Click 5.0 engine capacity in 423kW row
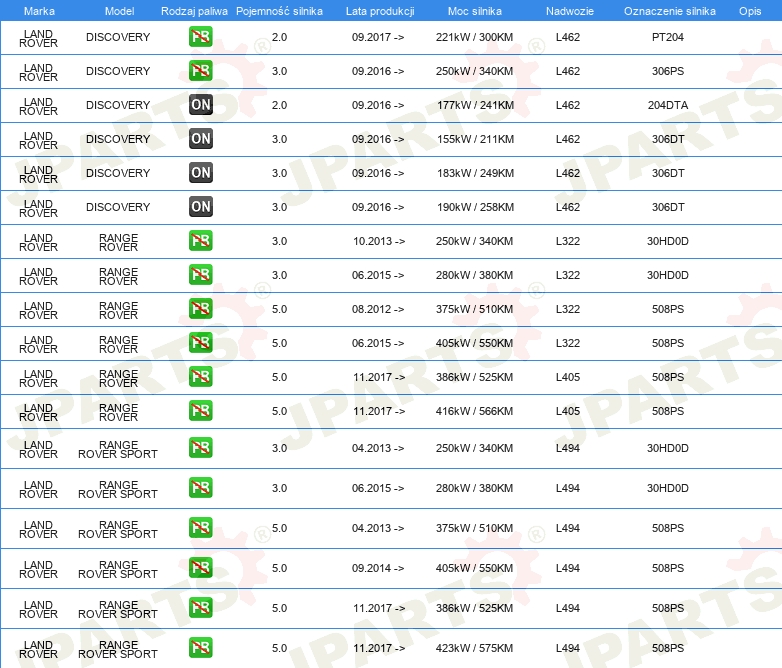This screenshot has width=782, height=668. click(x=279, y=648)
